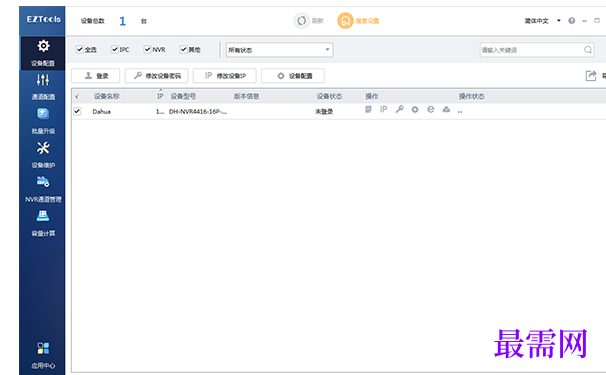Toggle the 全选 select-all checkbox
606x375 pixels.
point(80,49)
